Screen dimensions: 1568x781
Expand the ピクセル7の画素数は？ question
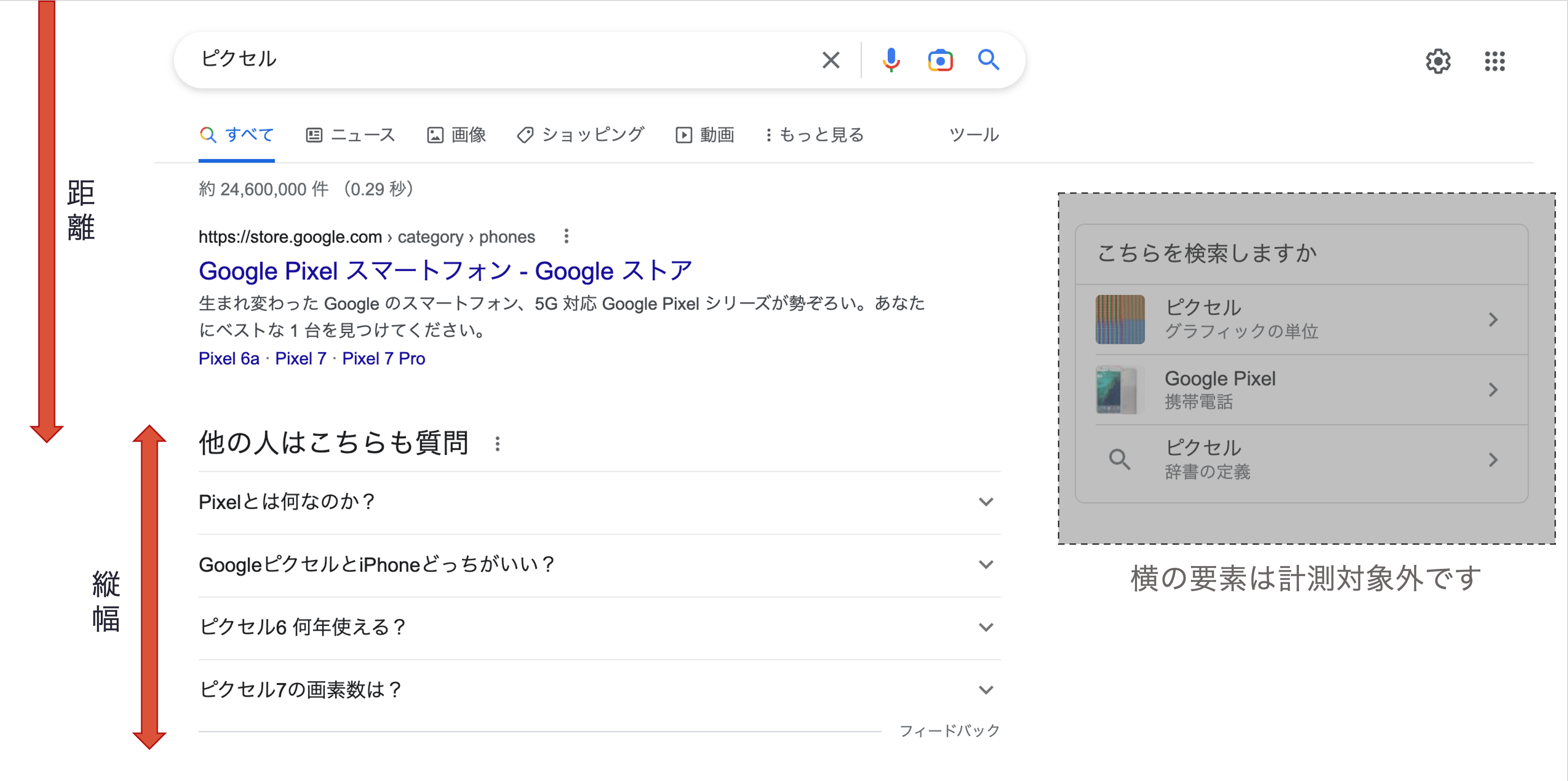click(x=599, y=690)
